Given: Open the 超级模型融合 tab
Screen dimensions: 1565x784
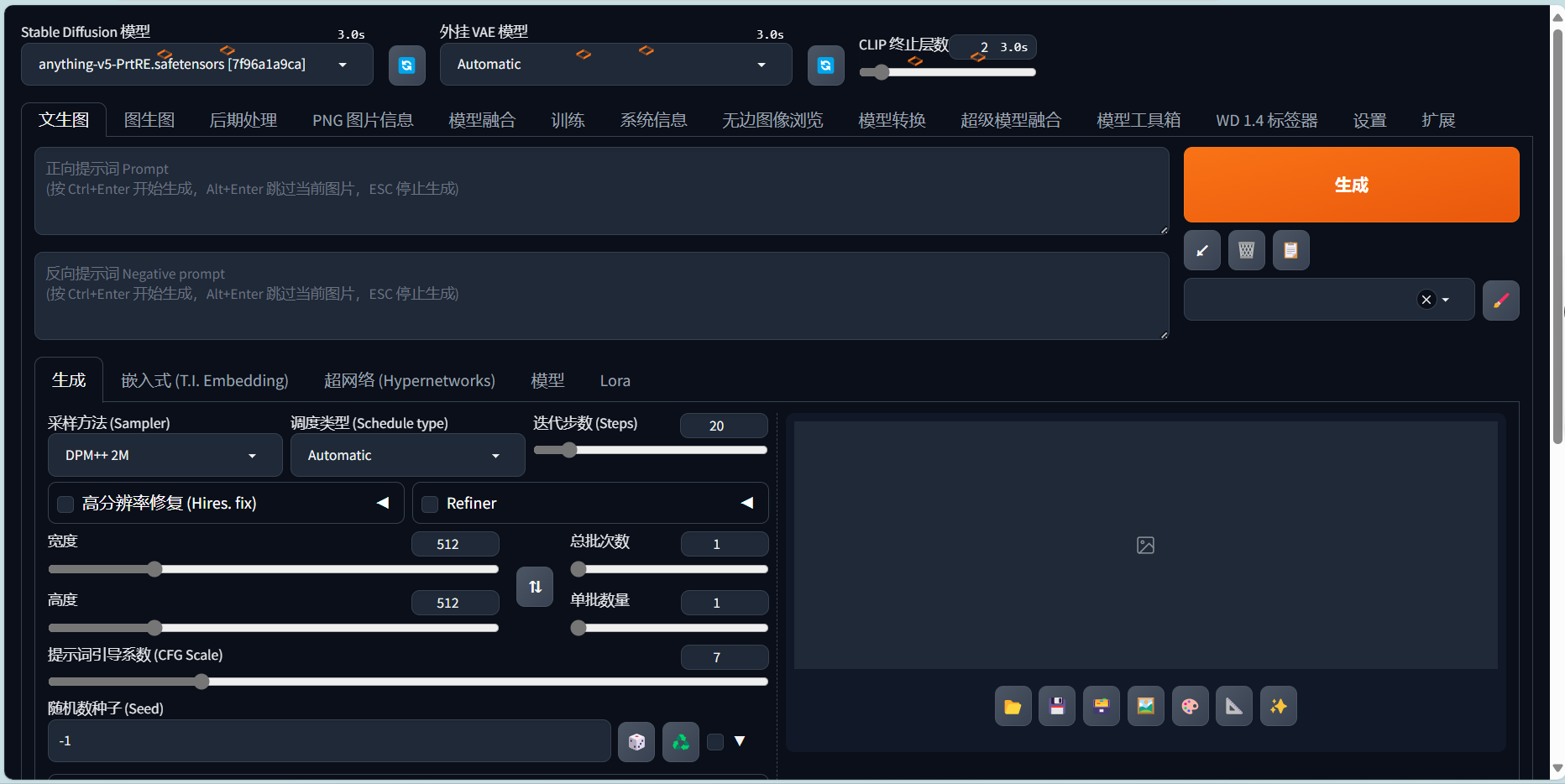Looking at the screenshot, I should point(1011,120).
